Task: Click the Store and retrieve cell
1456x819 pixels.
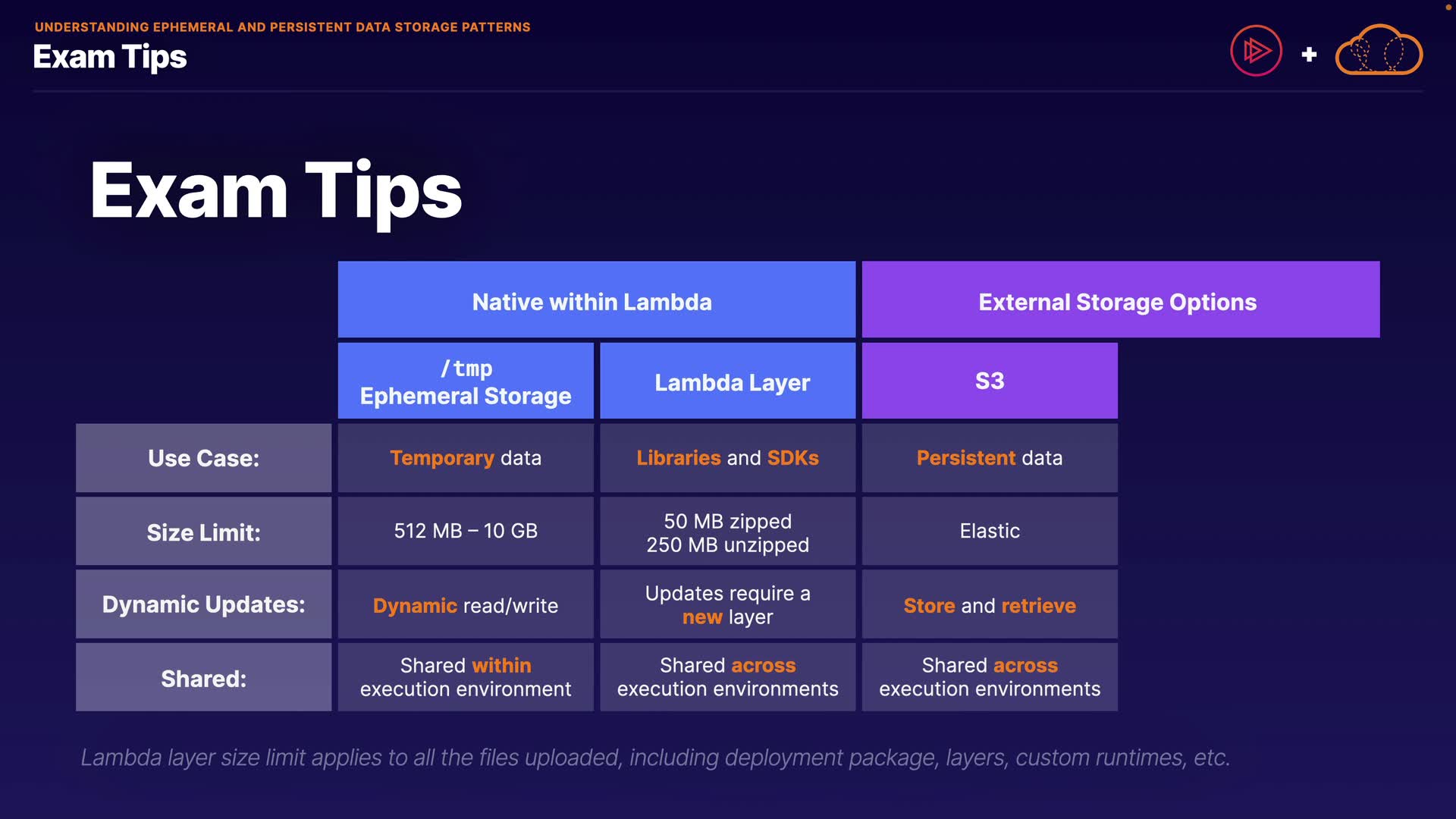Action: (x=989, y=605)
